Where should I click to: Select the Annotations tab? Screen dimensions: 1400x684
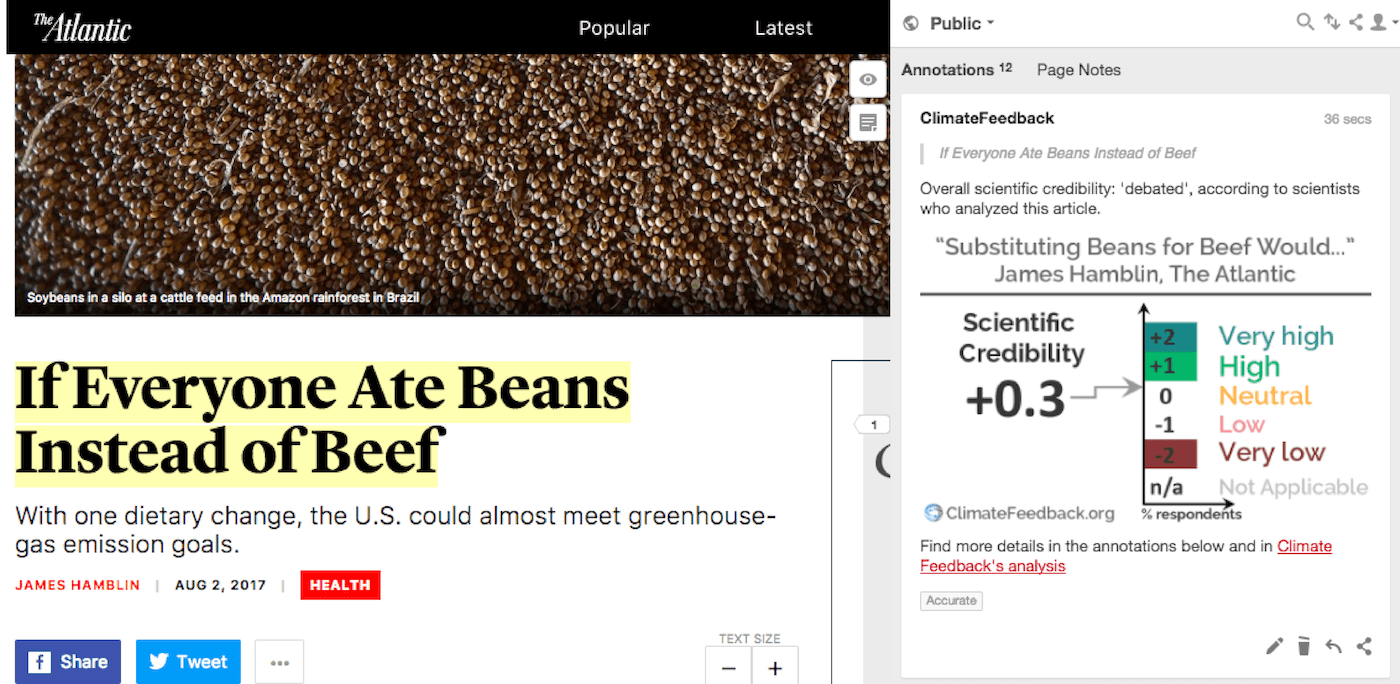pyautogui.click(x=957, y=70)
